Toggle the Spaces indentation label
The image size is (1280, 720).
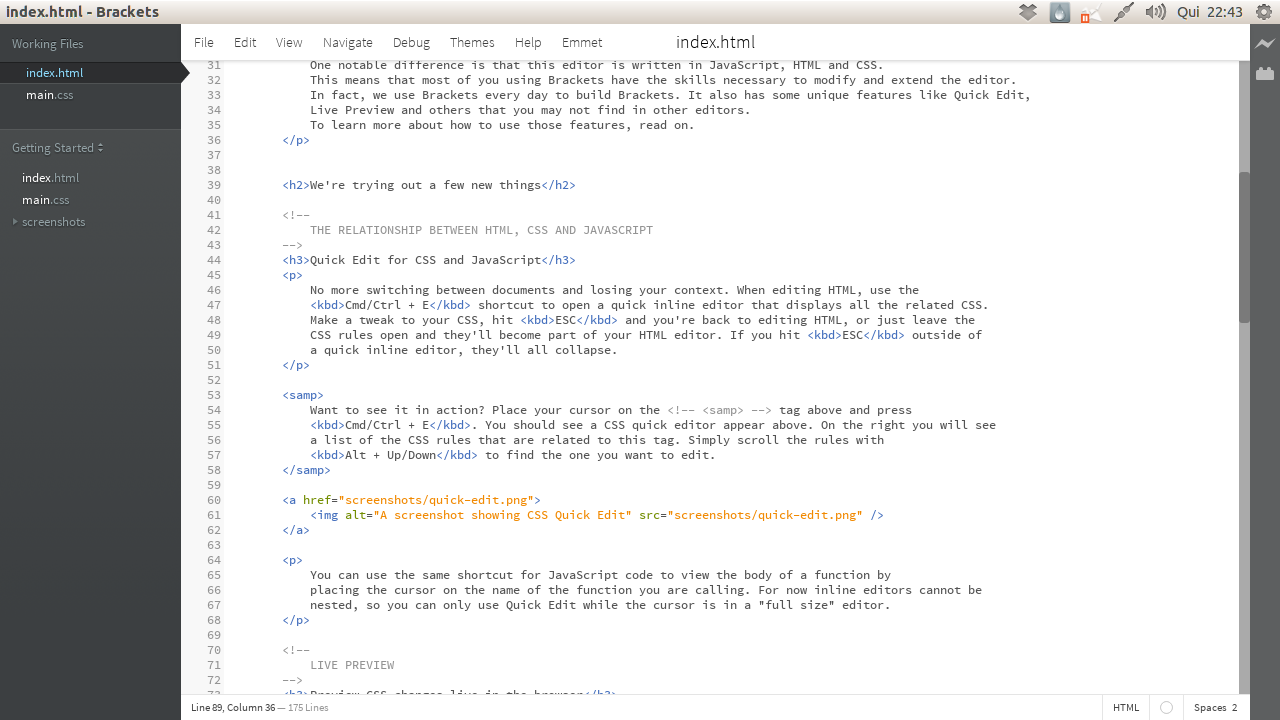point(1210,708)
